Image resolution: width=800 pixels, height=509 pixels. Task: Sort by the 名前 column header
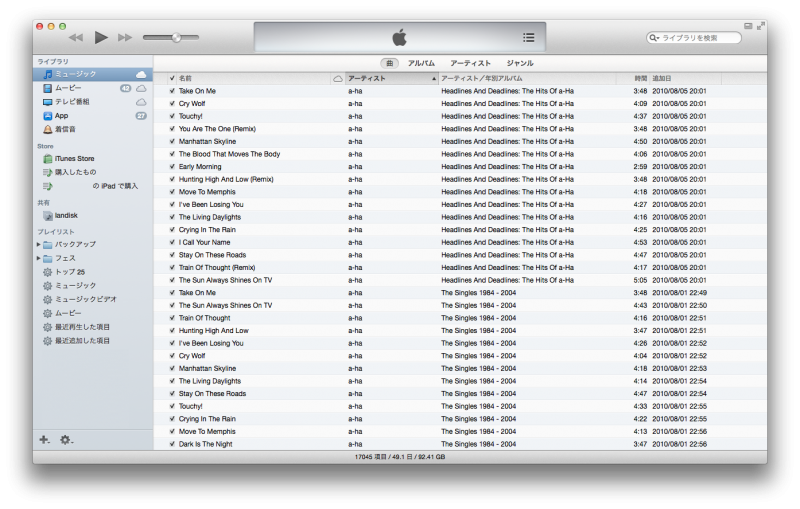pyautogui.click(x=254, y=79)
